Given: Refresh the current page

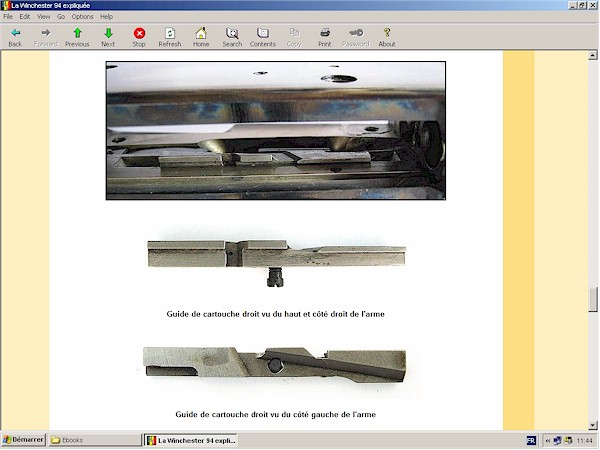Looking at the screenshot, I should point(170,33).
